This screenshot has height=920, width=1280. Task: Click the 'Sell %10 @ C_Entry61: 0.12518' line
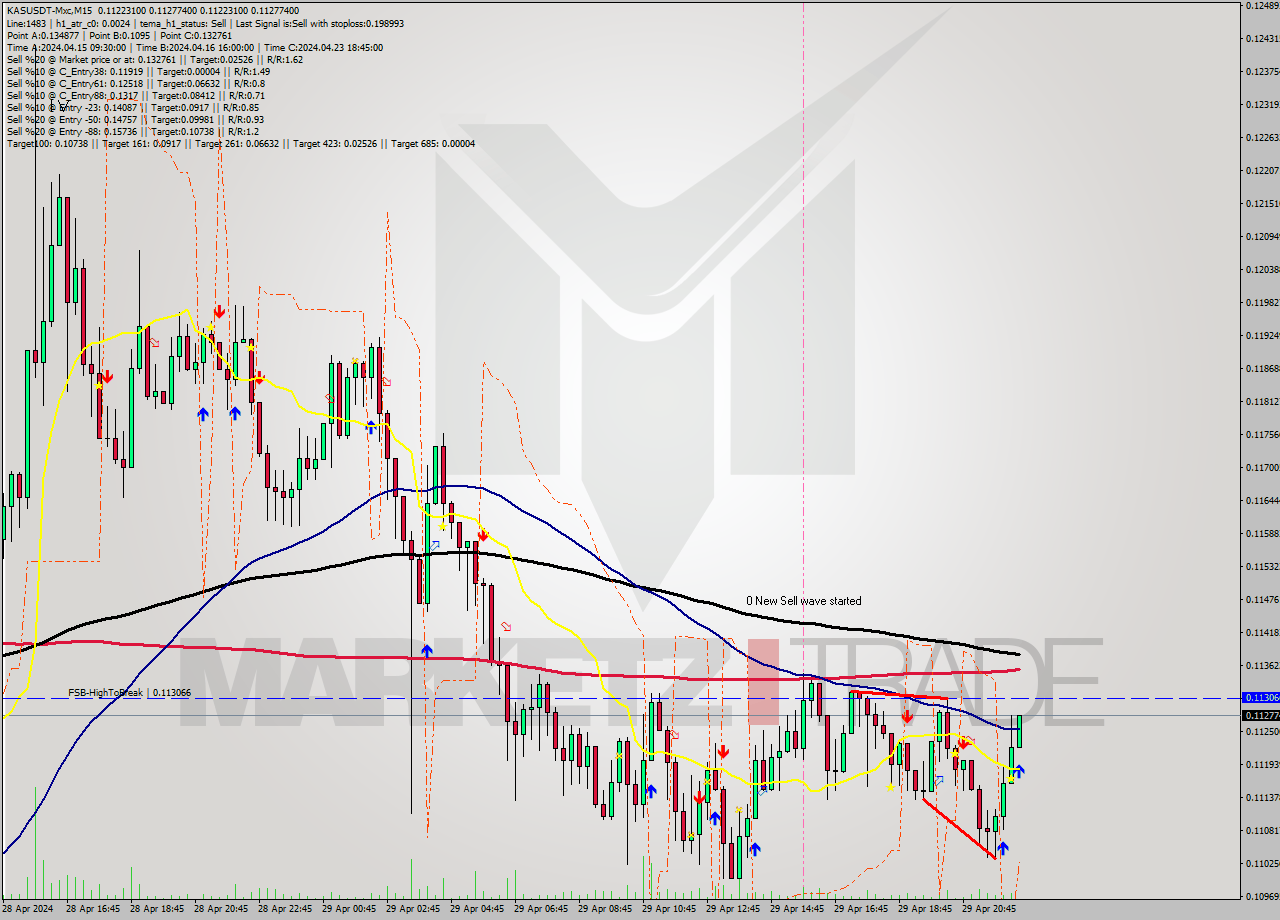135,82
